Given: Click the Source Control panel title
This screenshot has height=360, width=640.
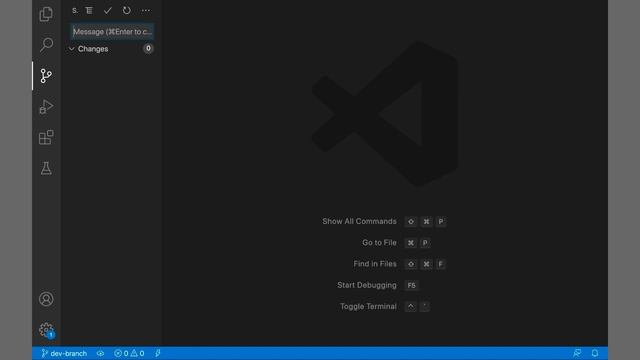Looking at the screenshot, I should (x=75, y=11).
